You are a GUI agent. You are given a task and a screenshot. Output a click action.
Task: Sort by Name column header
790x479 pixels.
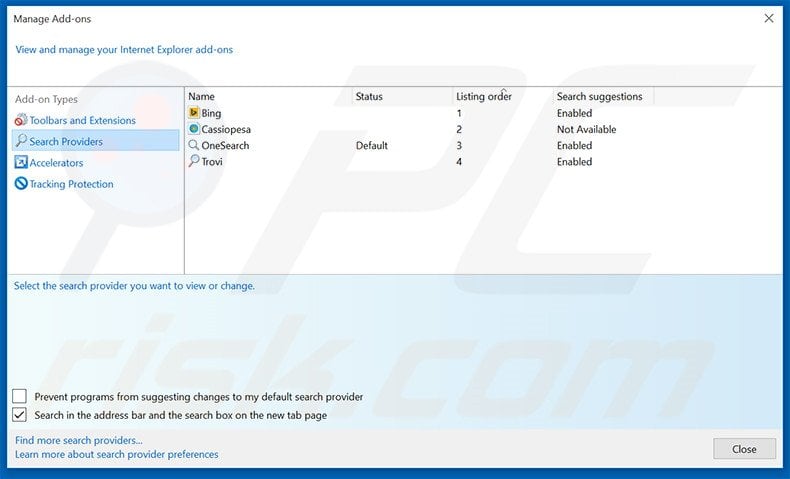[201, 96]
